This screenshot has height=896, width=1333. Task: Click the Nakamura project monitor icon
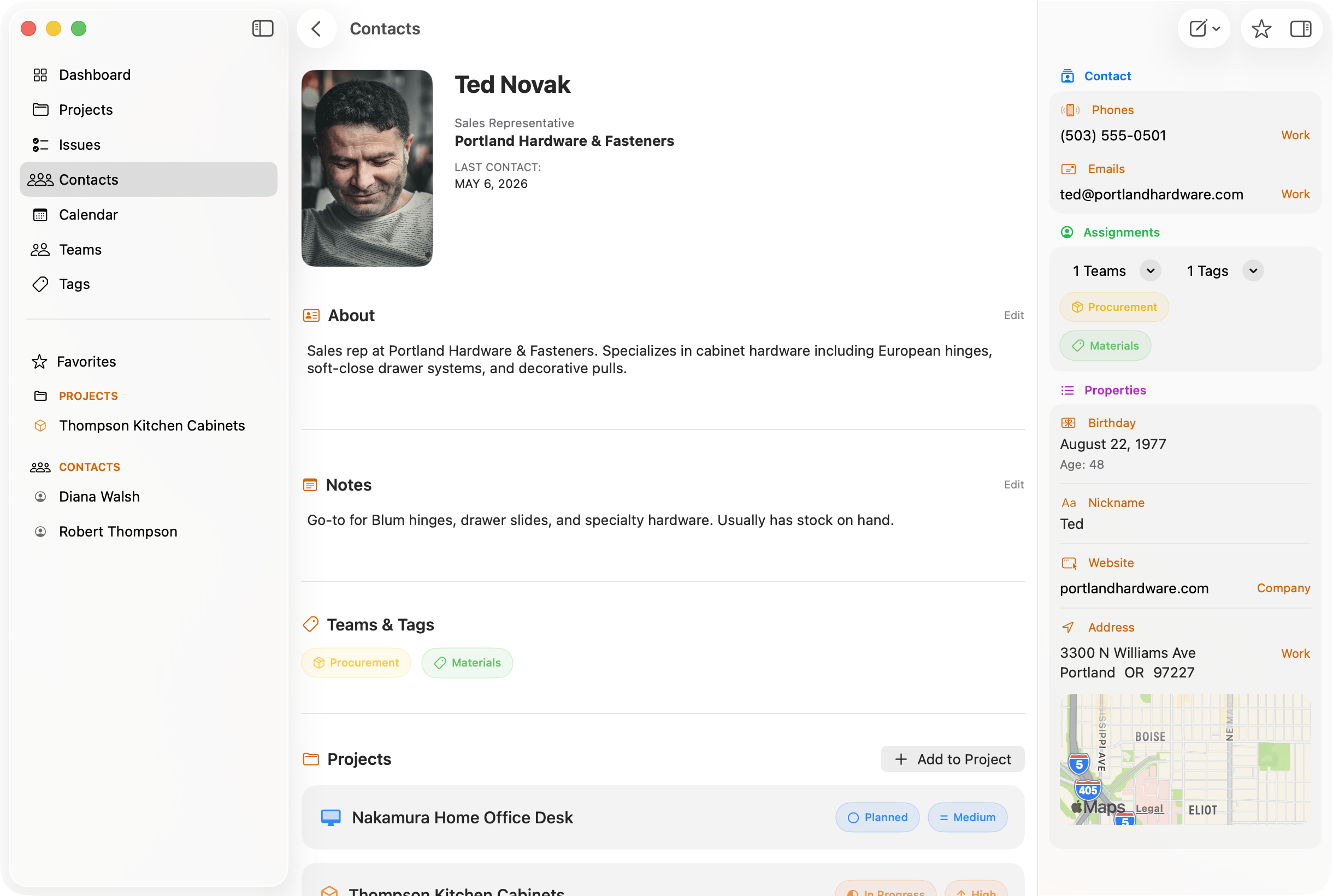click(x=331, y=817)
